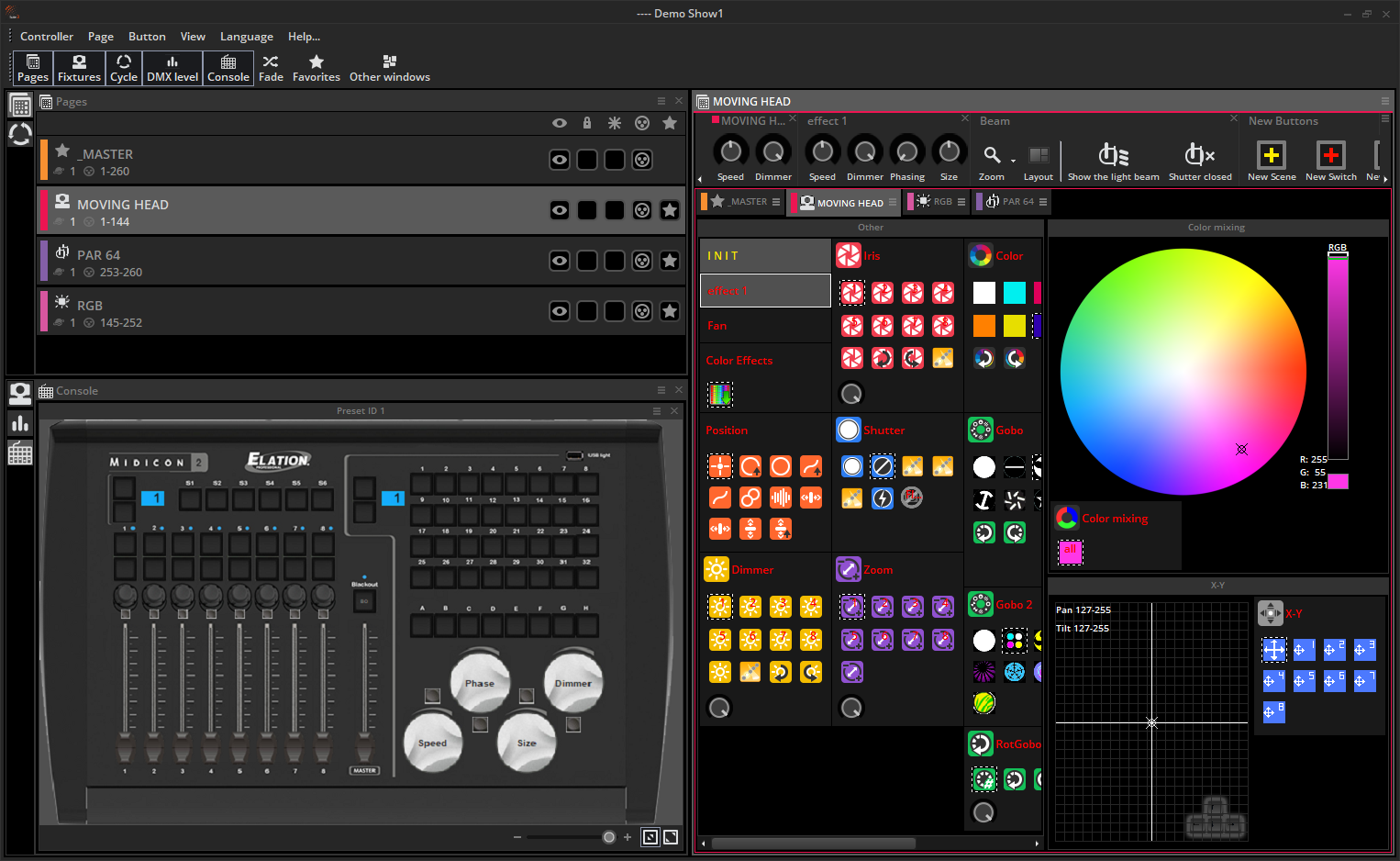The width and height of the screenshot is (1400, 861).
Task: Click the DMX level toolbar icon
Action: coord(172,68)
